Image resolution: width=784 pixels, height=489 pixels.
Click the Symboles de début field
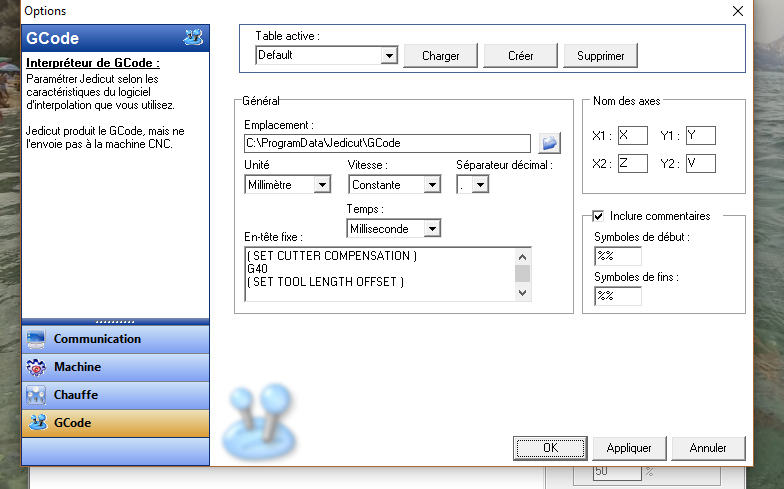617,256
